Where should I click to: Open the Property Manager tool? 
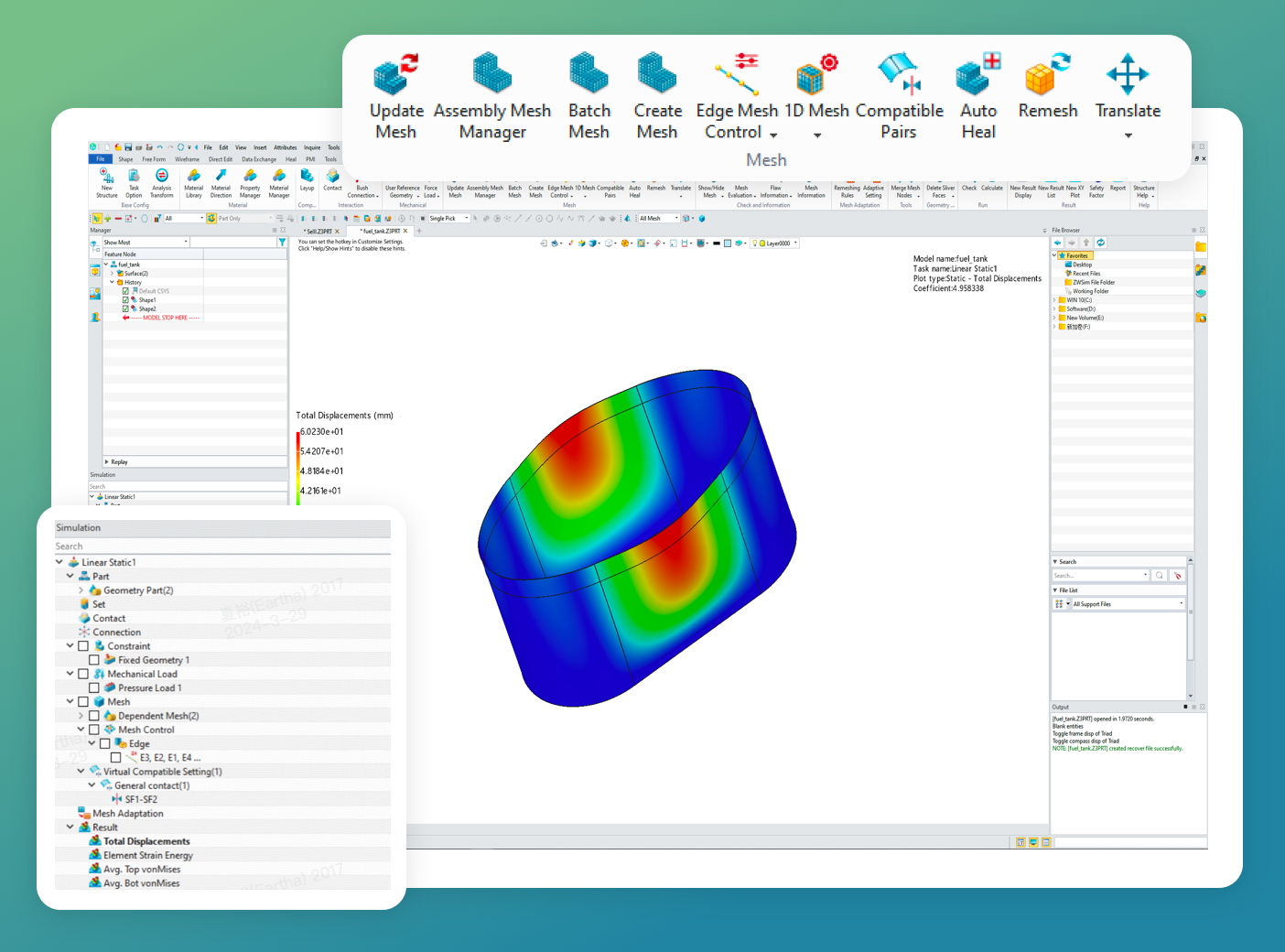pos(250,180)
